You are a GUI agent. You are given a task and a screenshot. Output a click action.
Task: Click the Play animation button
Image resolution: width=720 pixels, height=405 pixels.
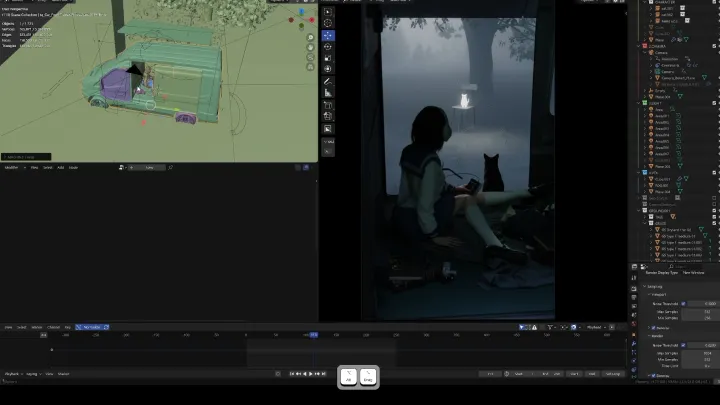(311, 374)
